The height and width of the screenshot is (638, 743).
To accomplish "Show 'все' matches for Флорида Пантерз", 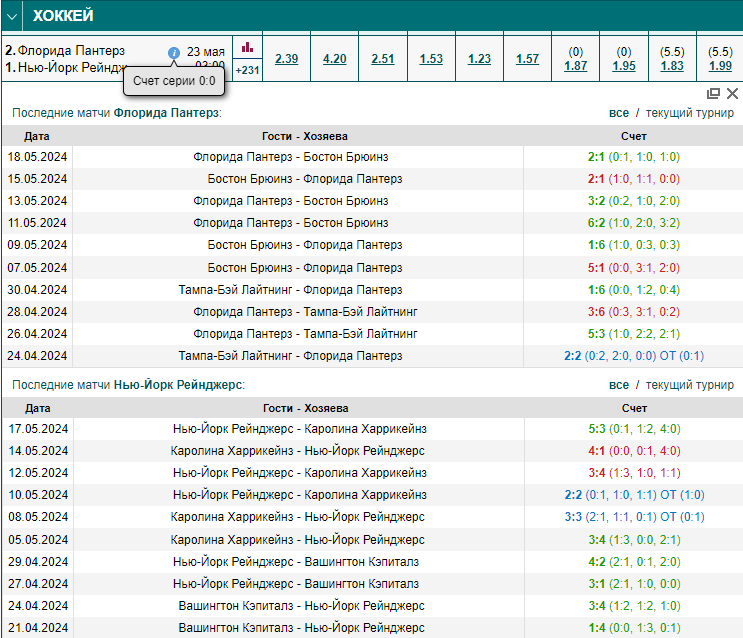I will [x=619, y=113].
